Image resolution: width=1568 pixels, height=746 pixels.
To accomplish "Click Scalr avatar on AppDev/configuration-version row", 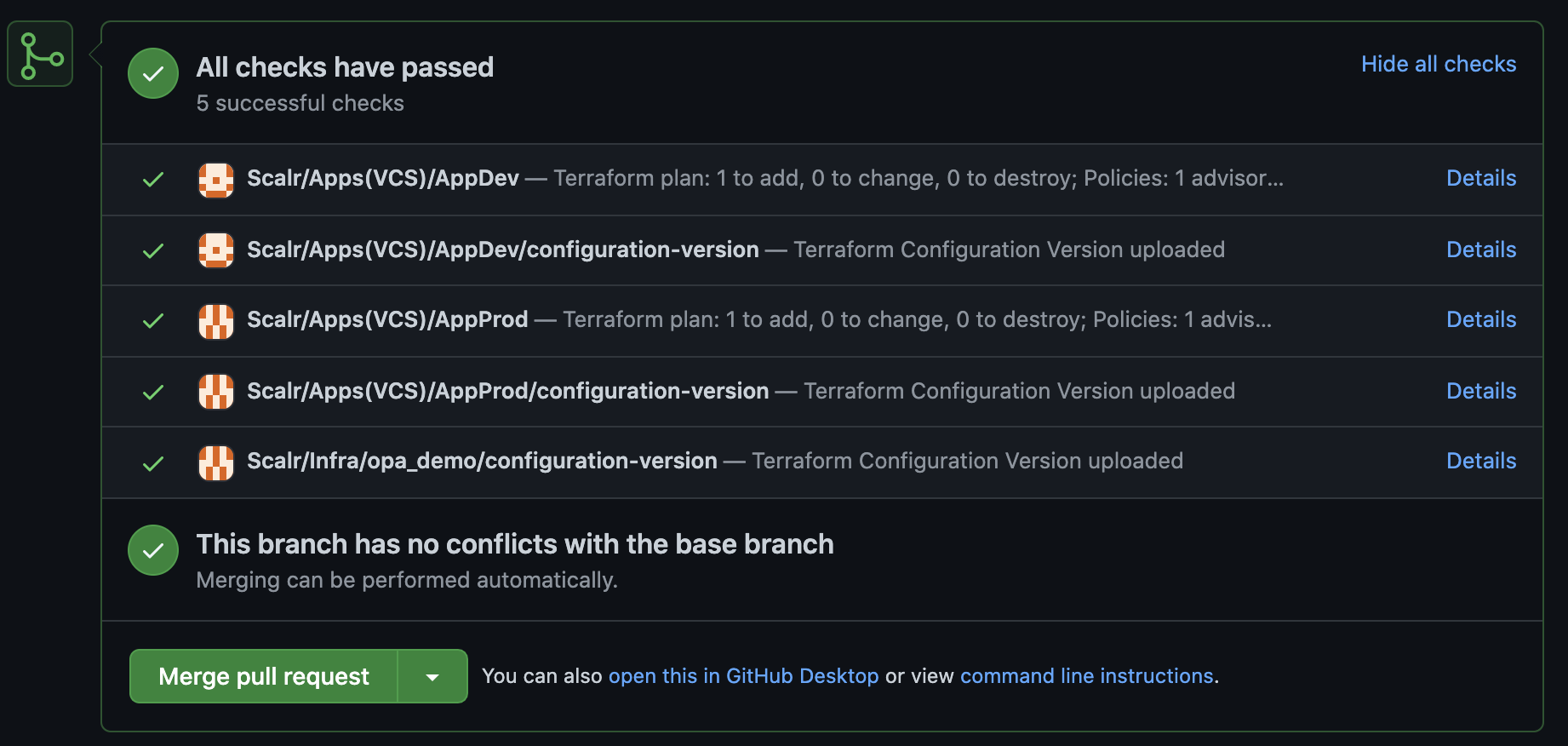I will pos(216,250).
